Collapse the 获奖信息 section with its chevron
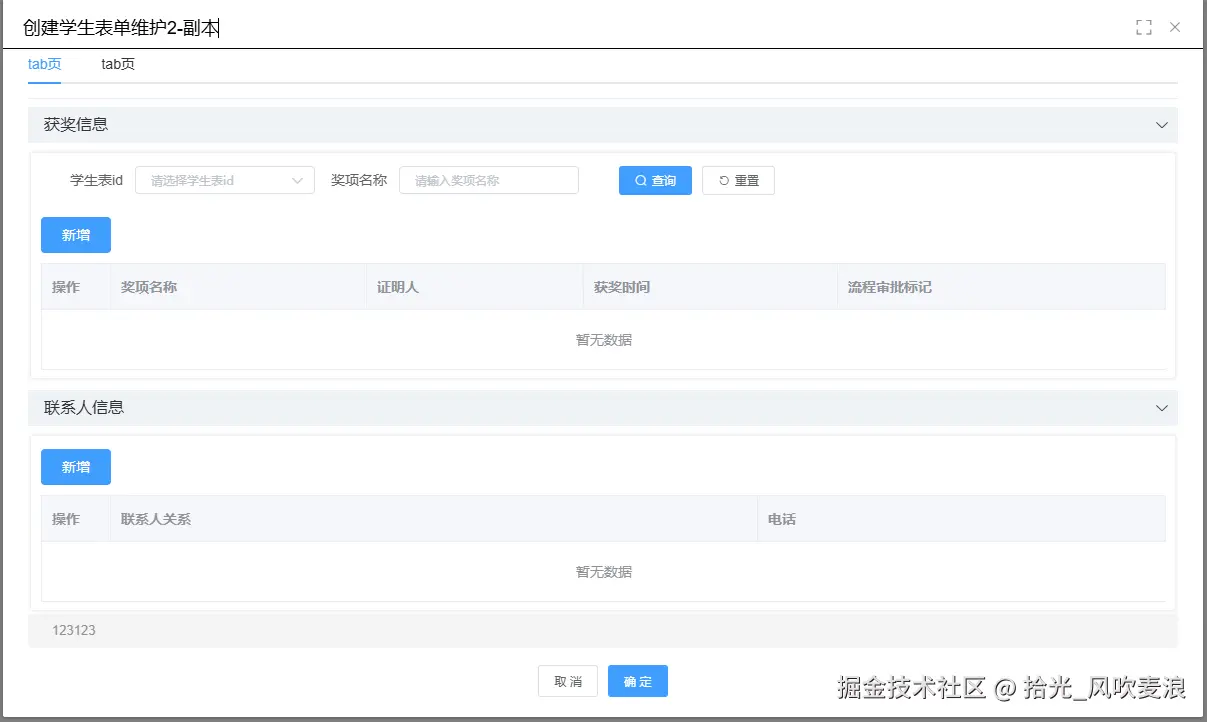The width and height of the screenshot is (1207, 722). pos(1162,125)
